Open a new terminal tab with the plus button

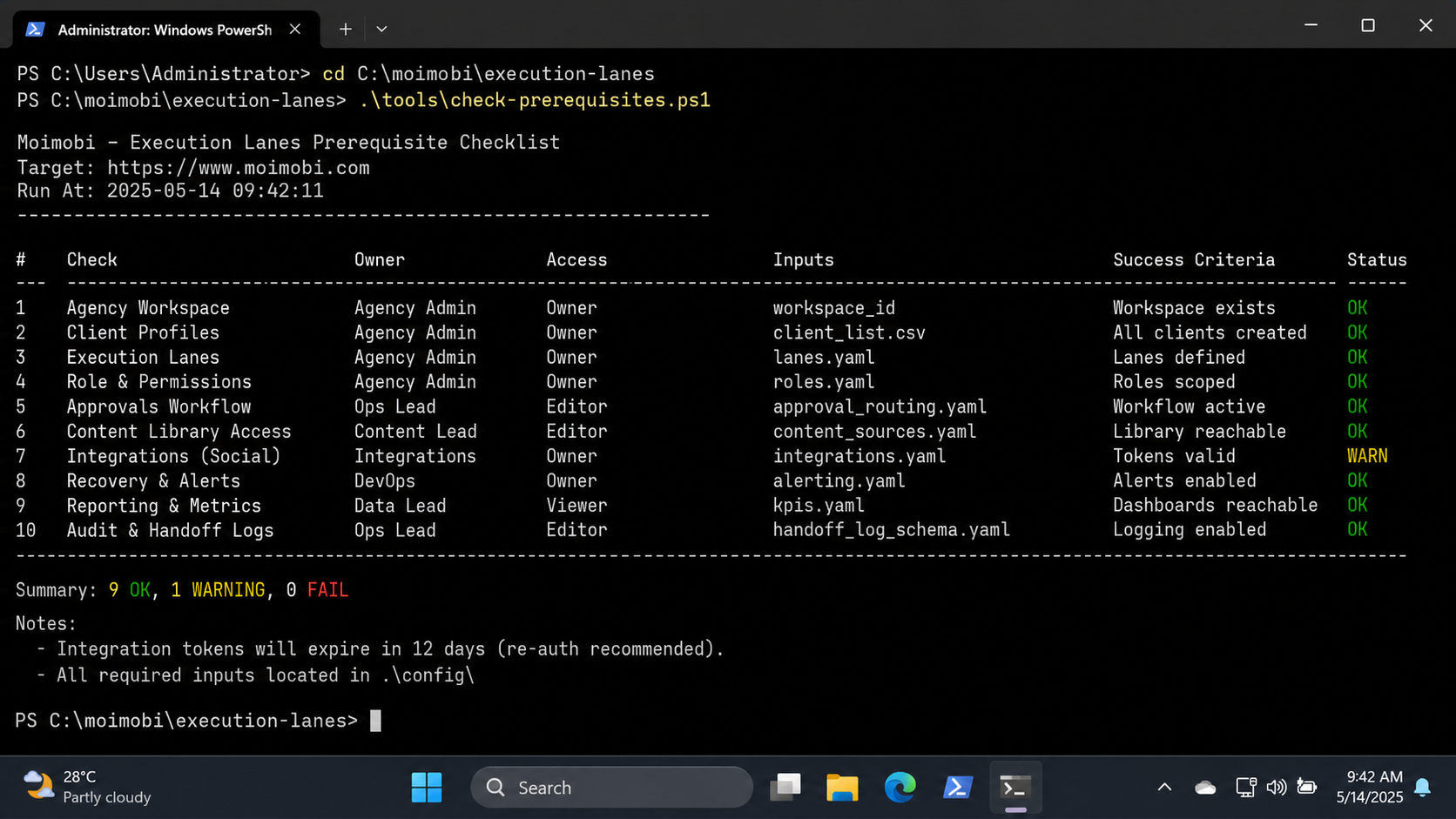[346, 30]
